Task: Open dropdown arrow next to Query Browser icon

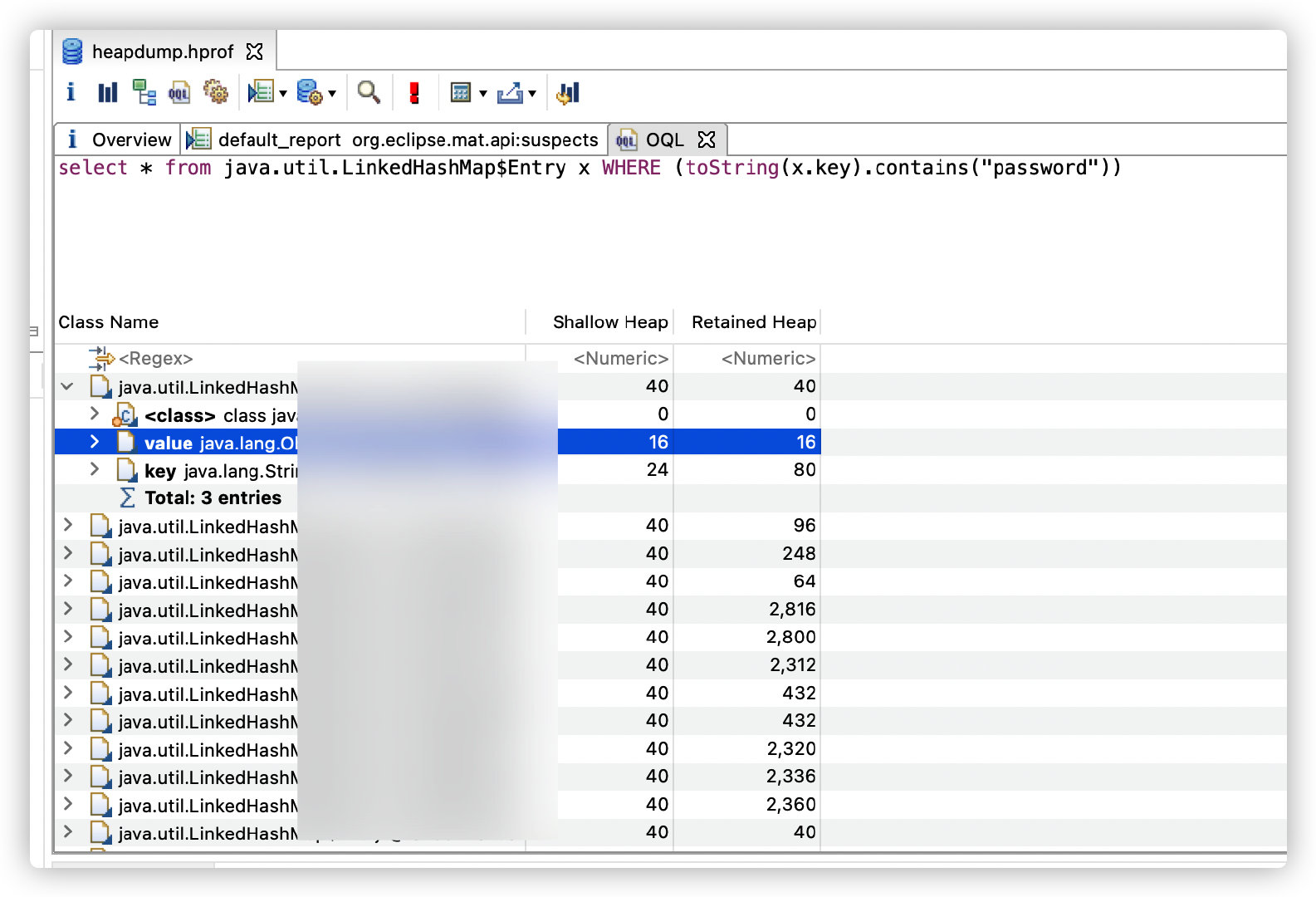Action: click(x=332, y=93)
